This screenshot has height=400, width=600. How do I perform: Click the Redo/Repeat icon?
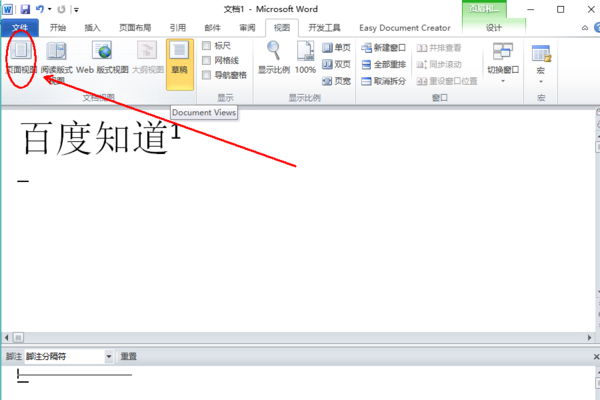tap(61, 9)
